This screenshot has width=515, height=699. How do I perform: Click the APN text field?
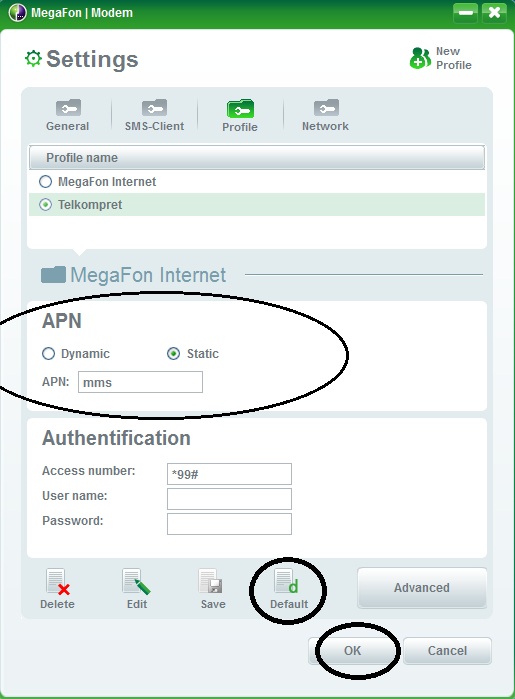(x=140, y=382)
